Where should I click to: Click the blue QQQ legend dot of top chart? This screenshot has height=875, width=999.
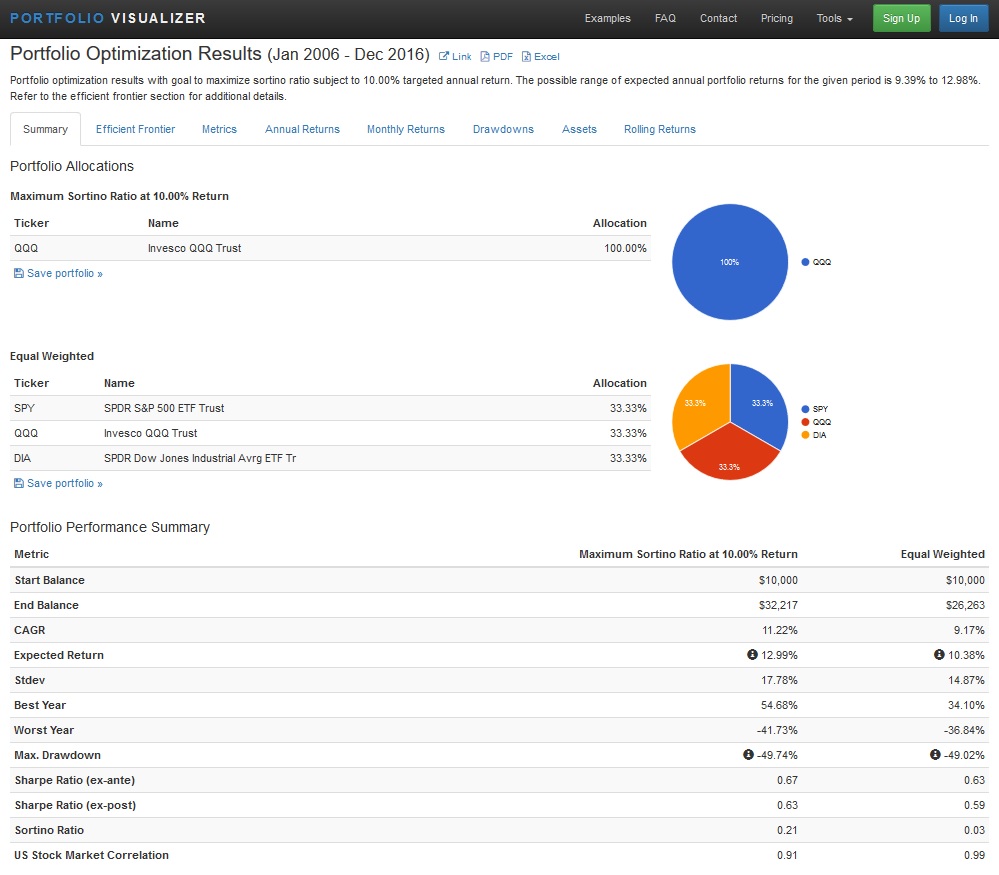805,262
